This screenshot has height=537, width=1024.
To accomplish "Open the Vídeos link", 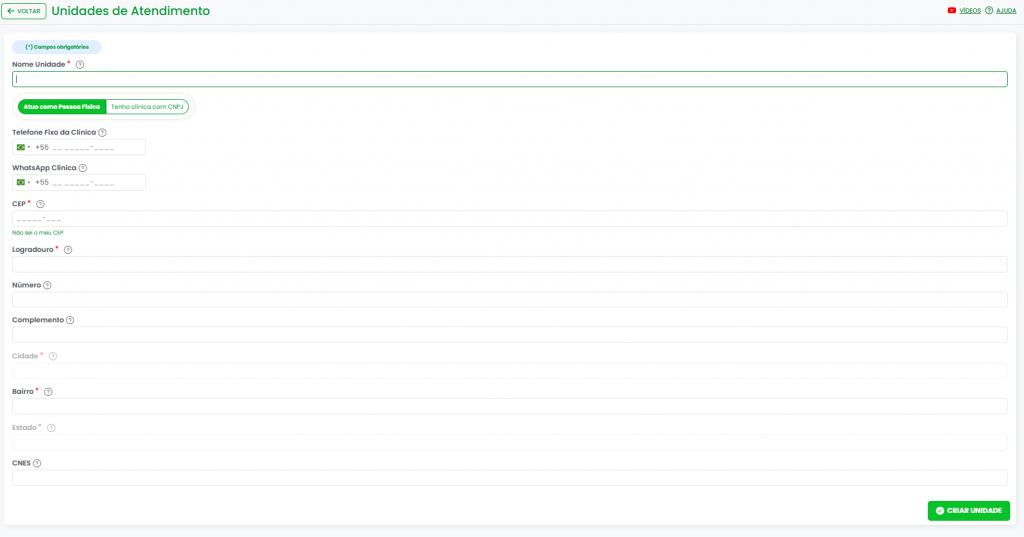I will pos(964,10).
